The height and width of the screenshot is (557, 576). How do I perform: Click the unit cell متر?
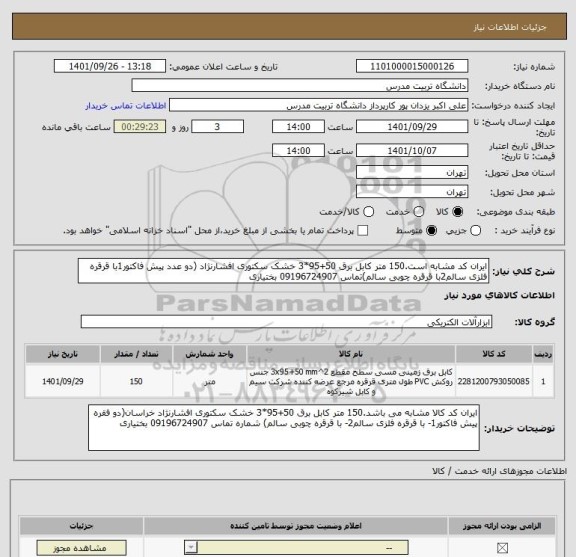[209, 381]
